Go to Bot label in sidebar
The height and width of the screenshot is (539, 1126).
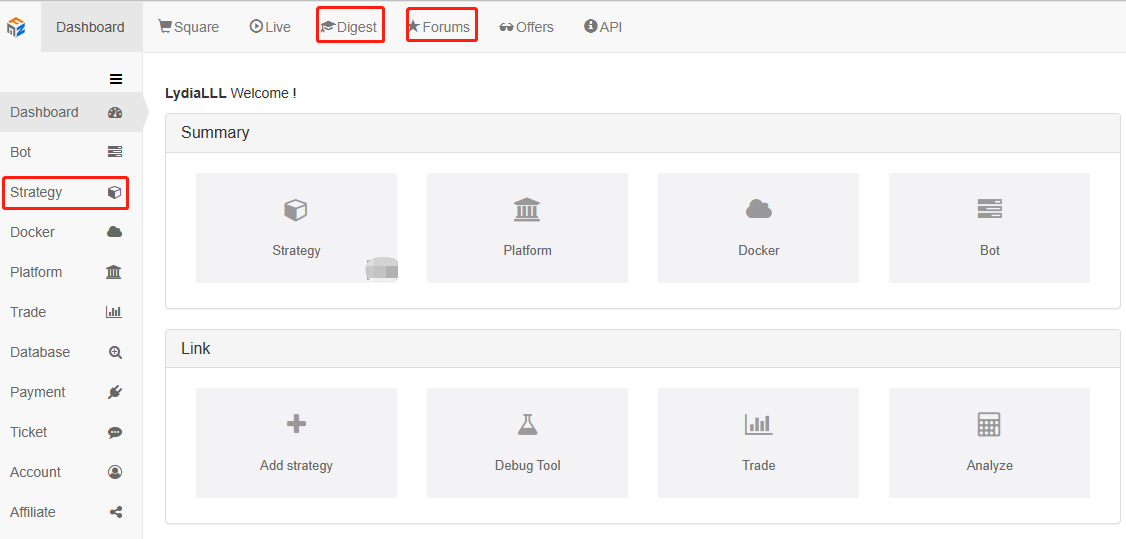(21, 152)
